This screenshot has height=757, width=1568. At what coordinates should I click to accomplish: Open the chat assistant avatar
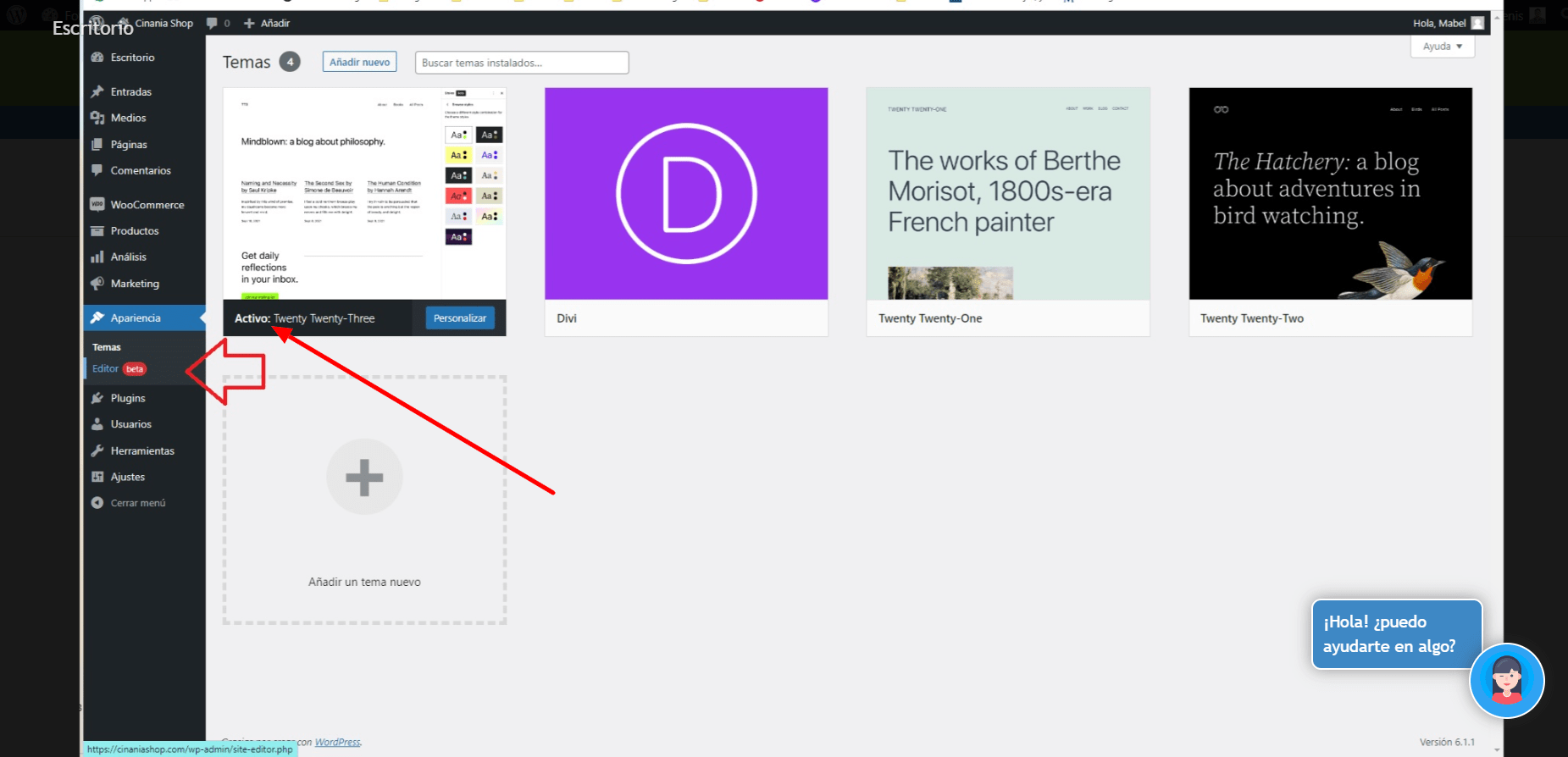[x=1507, y=681]
